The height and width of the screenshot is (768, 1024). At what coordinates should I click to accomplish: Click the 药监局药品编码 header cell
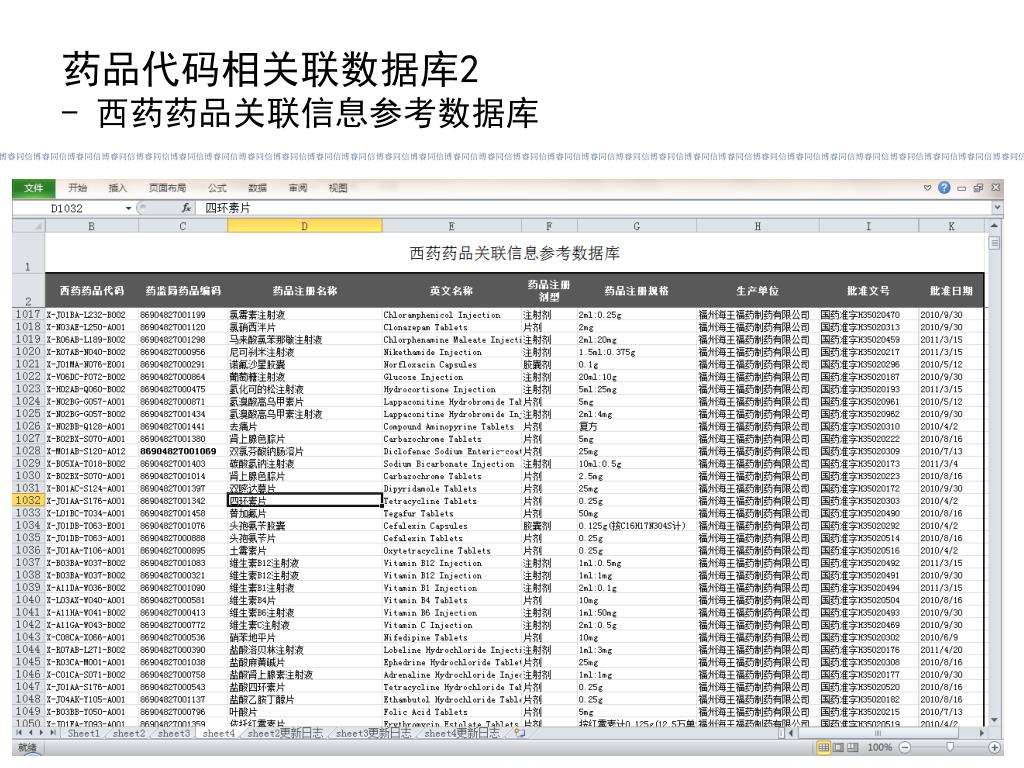183,291
